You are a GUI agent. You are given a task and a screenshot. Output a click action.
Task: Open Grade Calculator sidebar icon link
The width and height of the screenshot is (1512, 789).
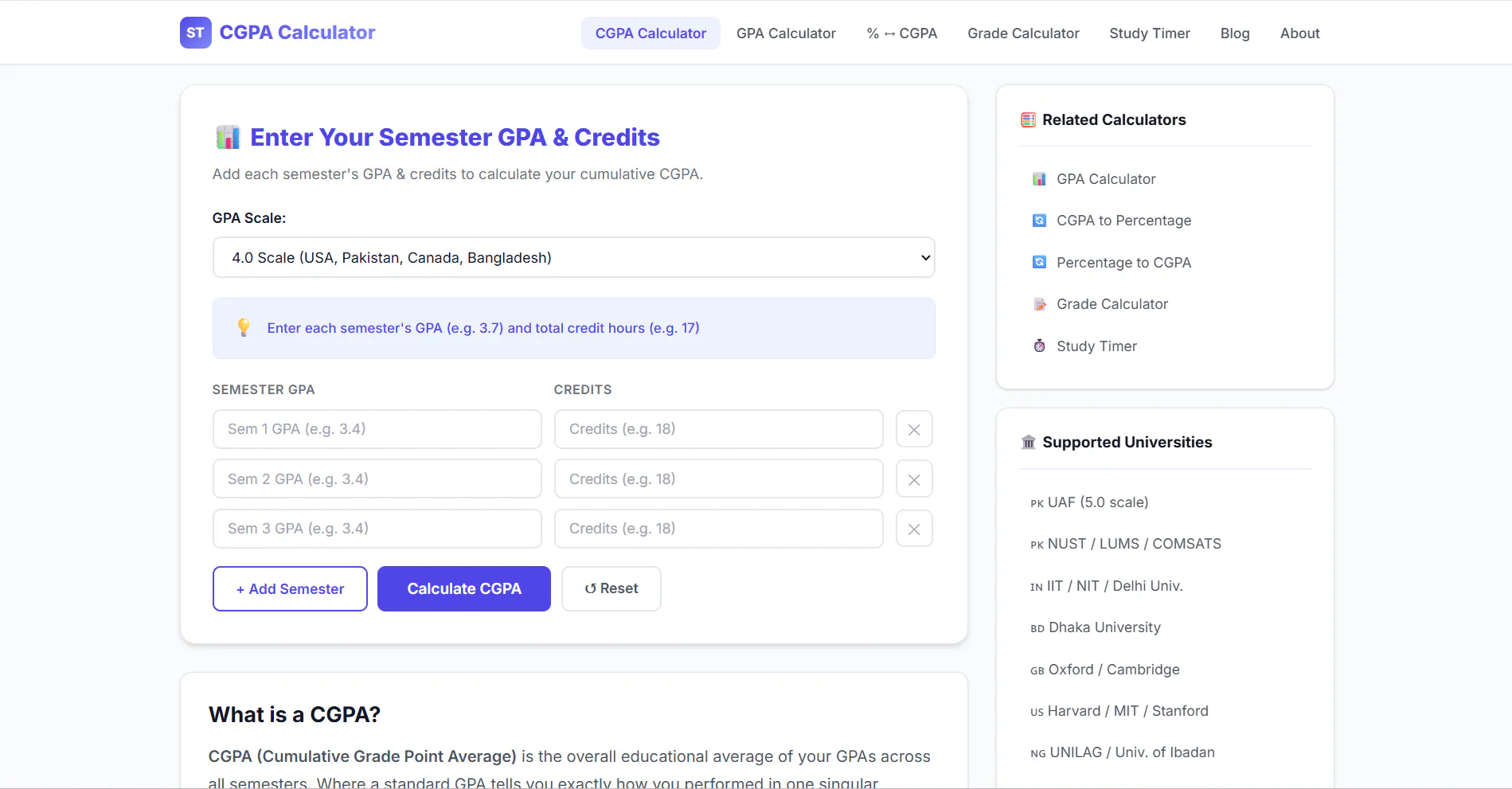(x=1039, y=304)
